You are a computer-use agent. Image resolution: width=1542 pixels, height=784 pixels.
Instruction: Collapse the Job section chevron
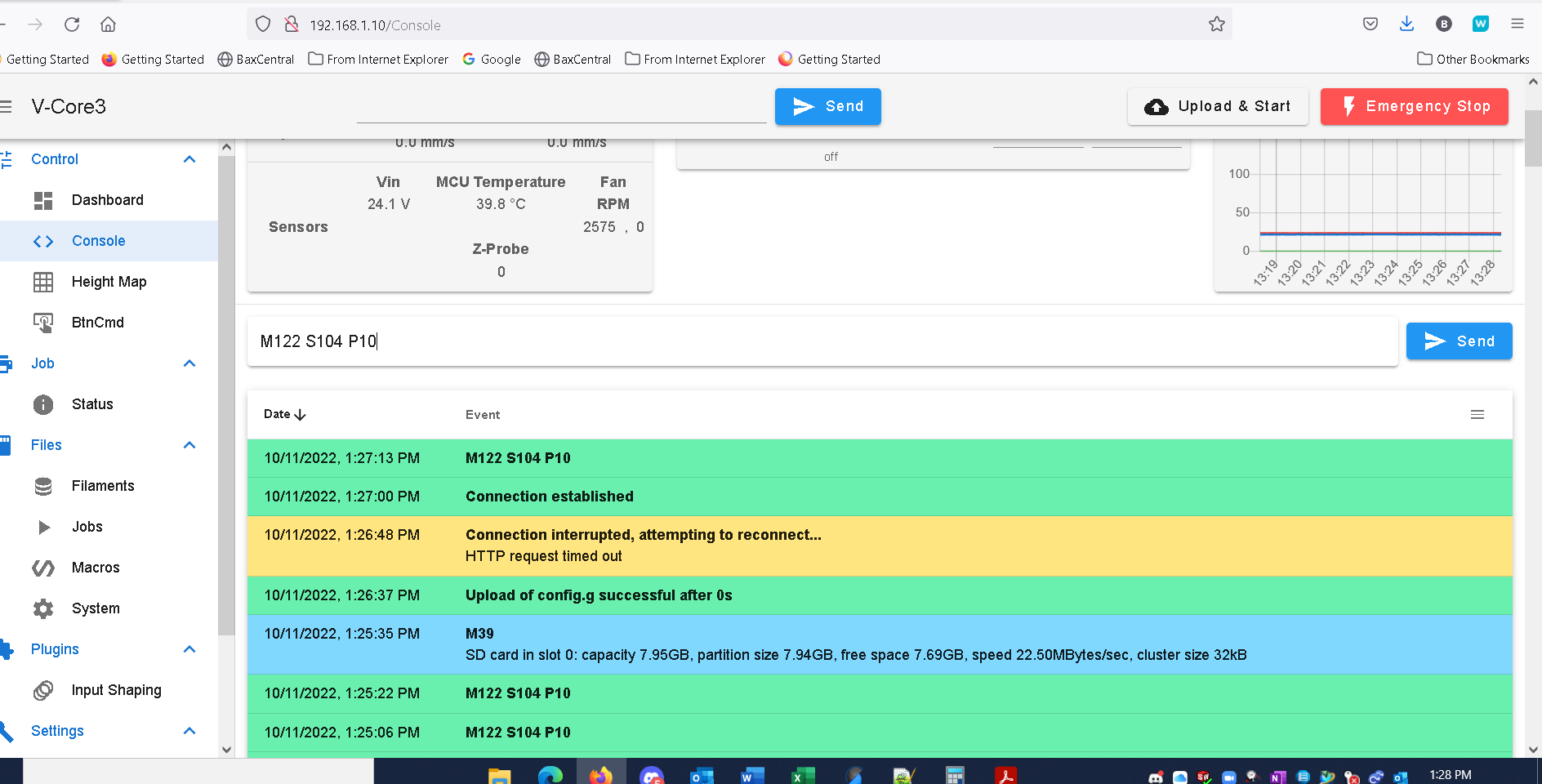pos(189,363)
